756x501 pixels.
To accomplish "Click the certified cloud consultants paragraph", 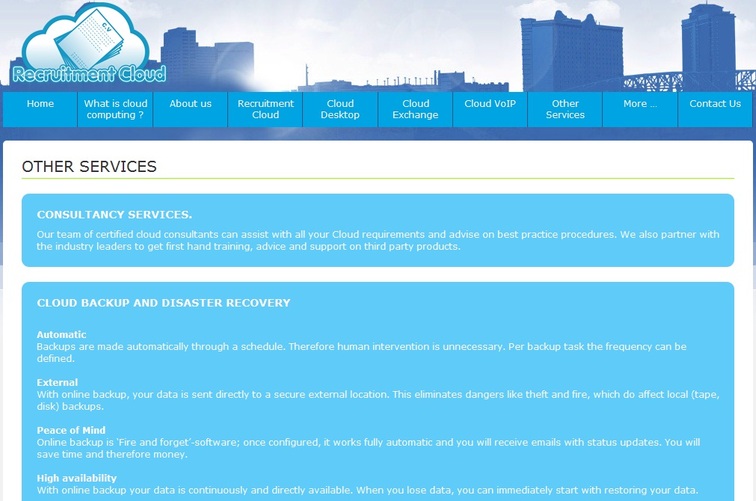I will (x=378, y=240).
